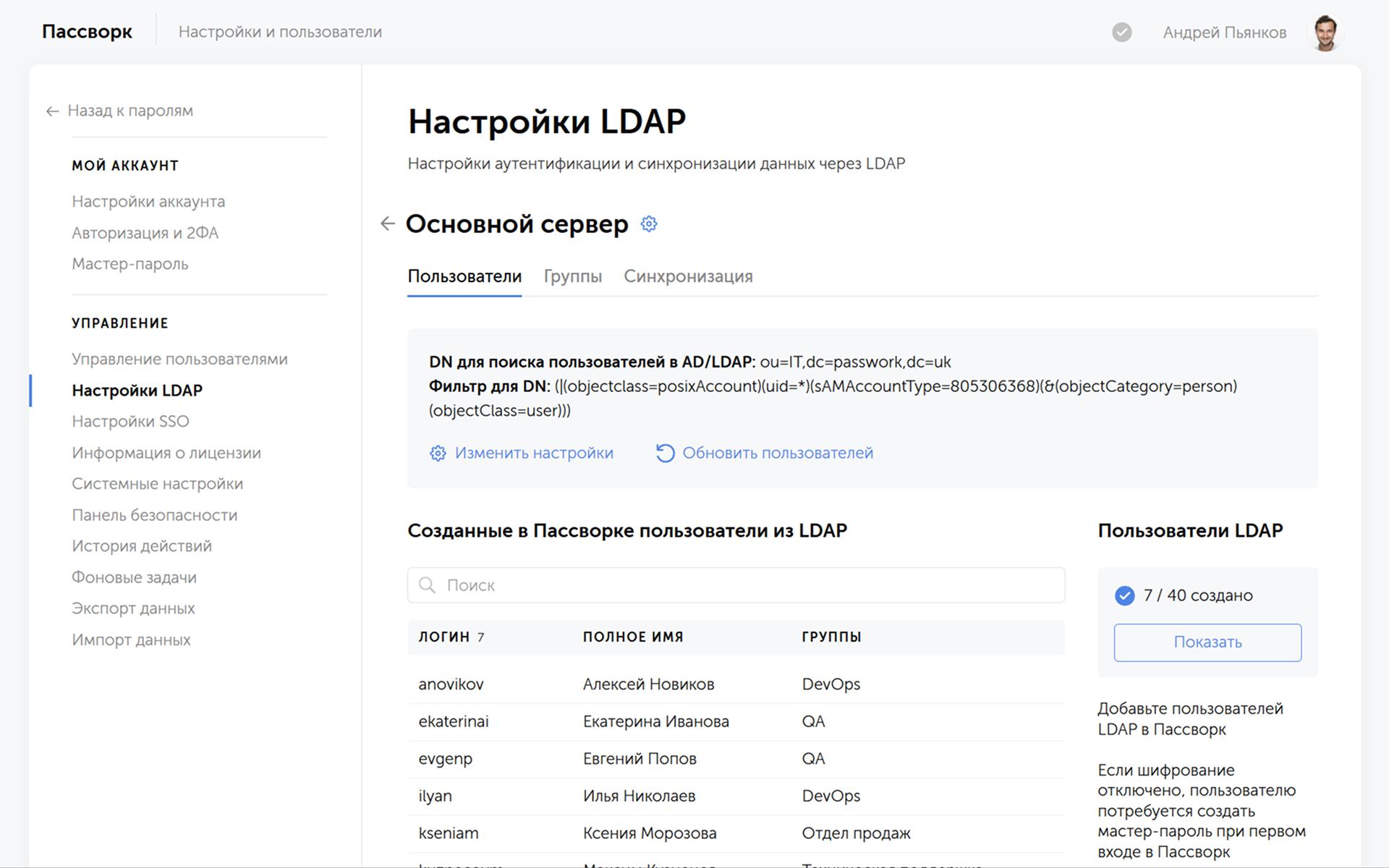The height and width of the screenshot is (868, 1389).
Task: Select the anovikov user row
Action: 736,684
